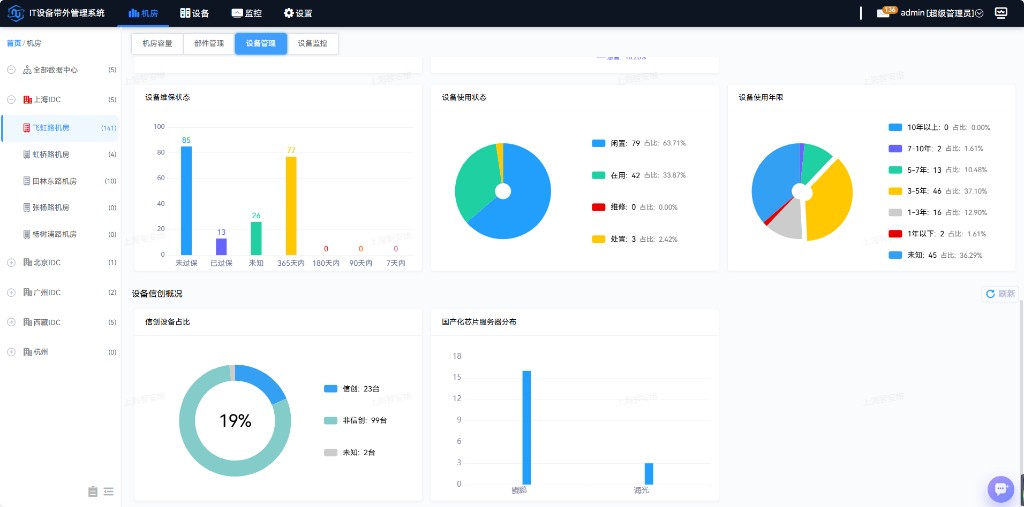This screenshot has height=507, width=1024.
Task: Click the yellow 3-5年 pie slice
Action: 831,202
